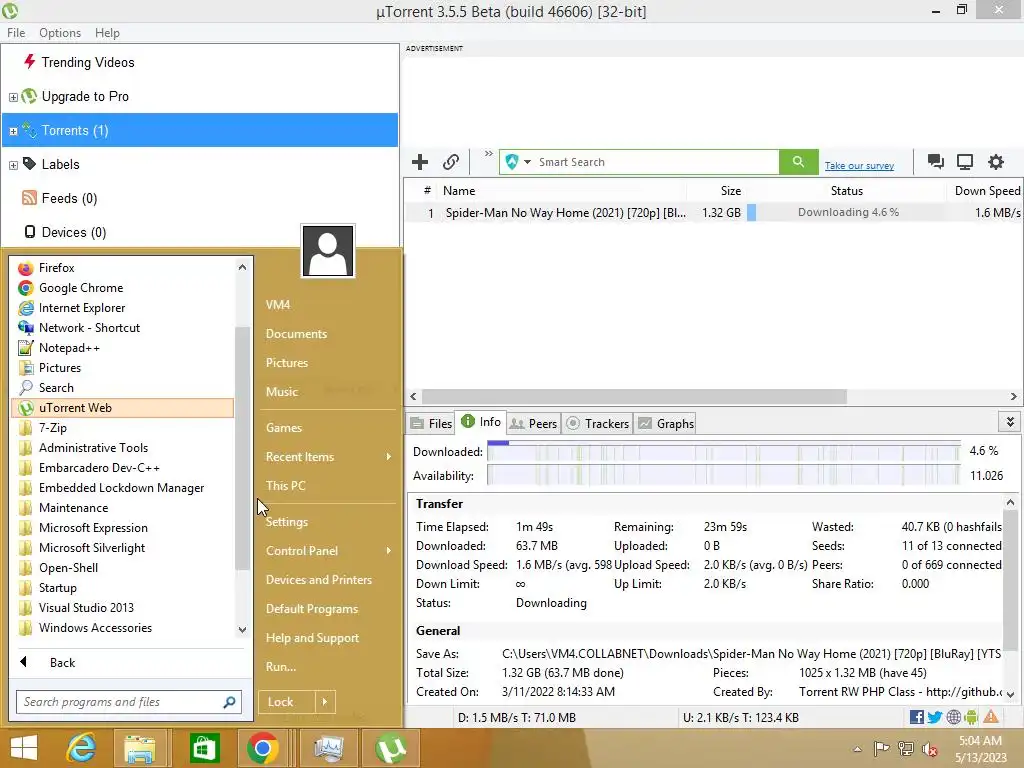Image resolution: width=1024 pixels, height=768 pixels.
Task: Click the Availability bar
Action: pos(724,476)
